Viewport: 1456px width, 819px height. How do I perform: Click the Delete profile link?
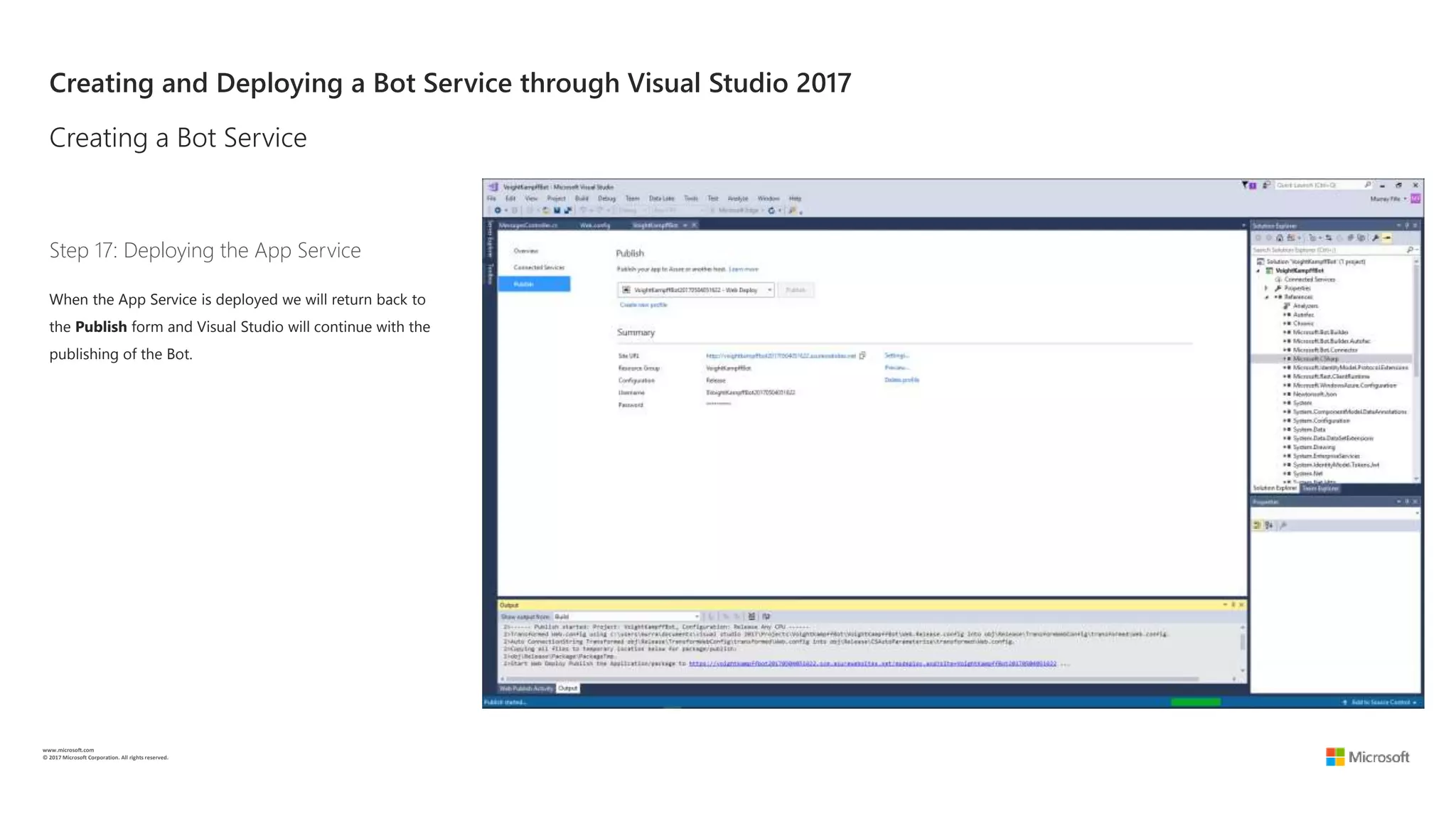[x=901, y=380]
